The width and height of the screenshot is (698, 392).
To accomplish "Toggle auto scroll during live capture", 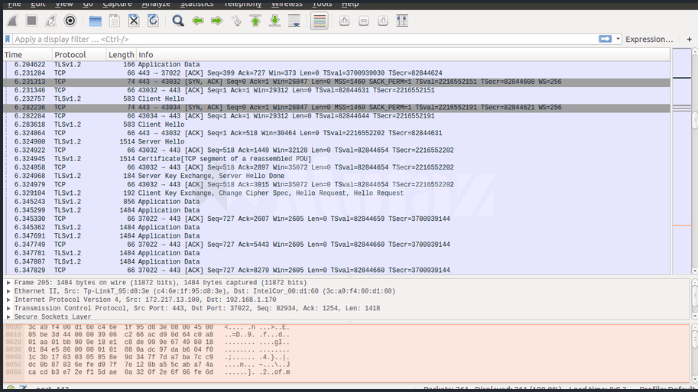I will pyautogui.click(x=294, y=21).
